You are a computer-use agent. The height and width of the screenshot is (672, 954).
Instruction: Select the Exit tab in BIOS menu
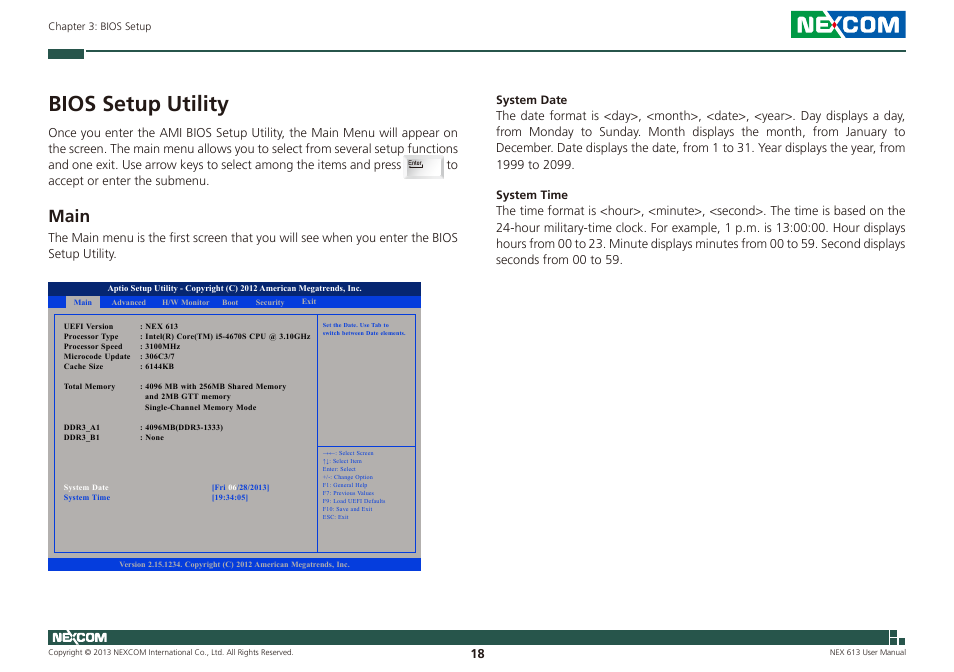[308, 302]
